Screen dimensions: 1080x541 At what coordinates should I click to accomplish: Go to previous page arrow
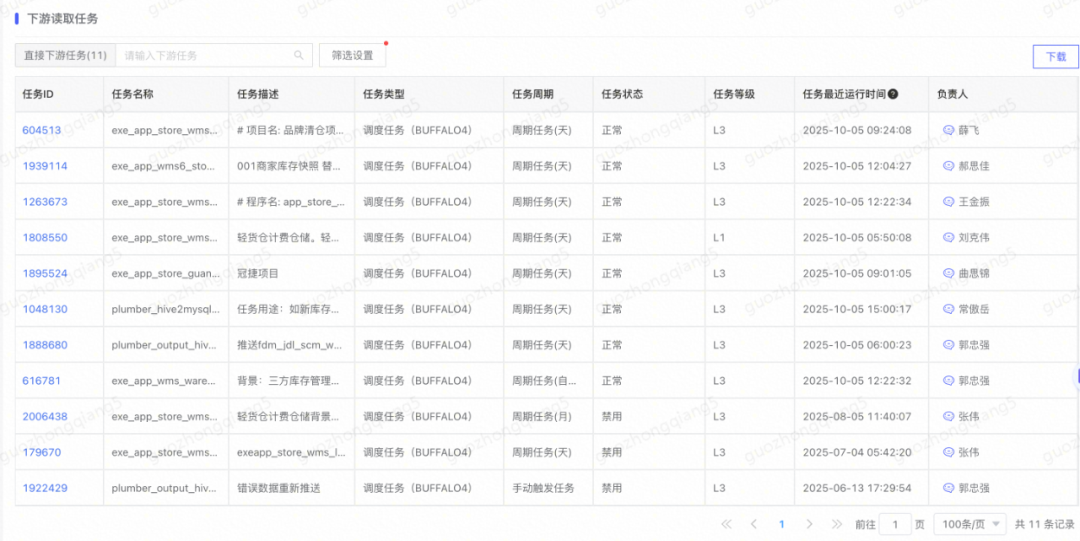754,524
